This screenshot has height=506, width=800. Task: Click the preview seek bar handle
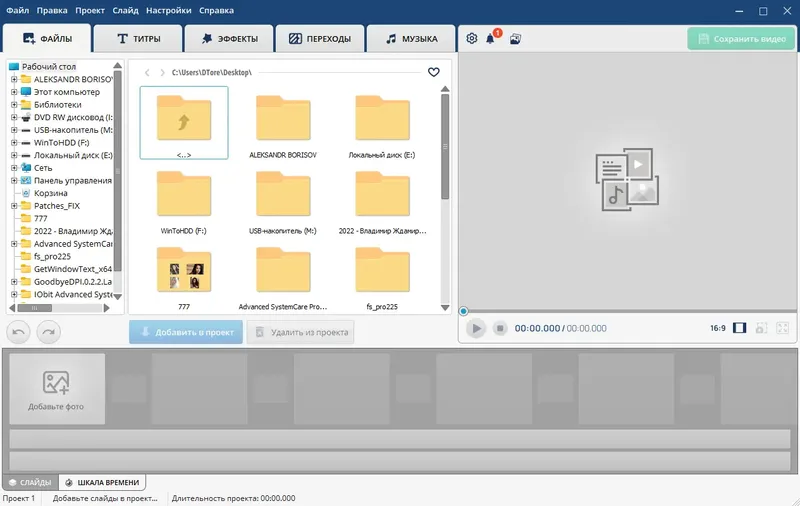click(x=463, y=311)
